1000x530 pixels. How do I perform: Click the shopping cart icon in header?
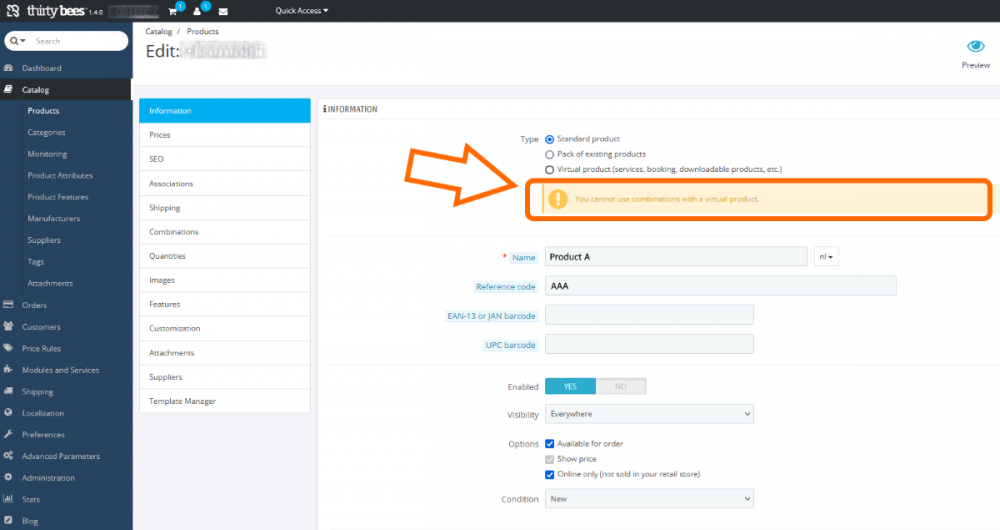(173, 11)
